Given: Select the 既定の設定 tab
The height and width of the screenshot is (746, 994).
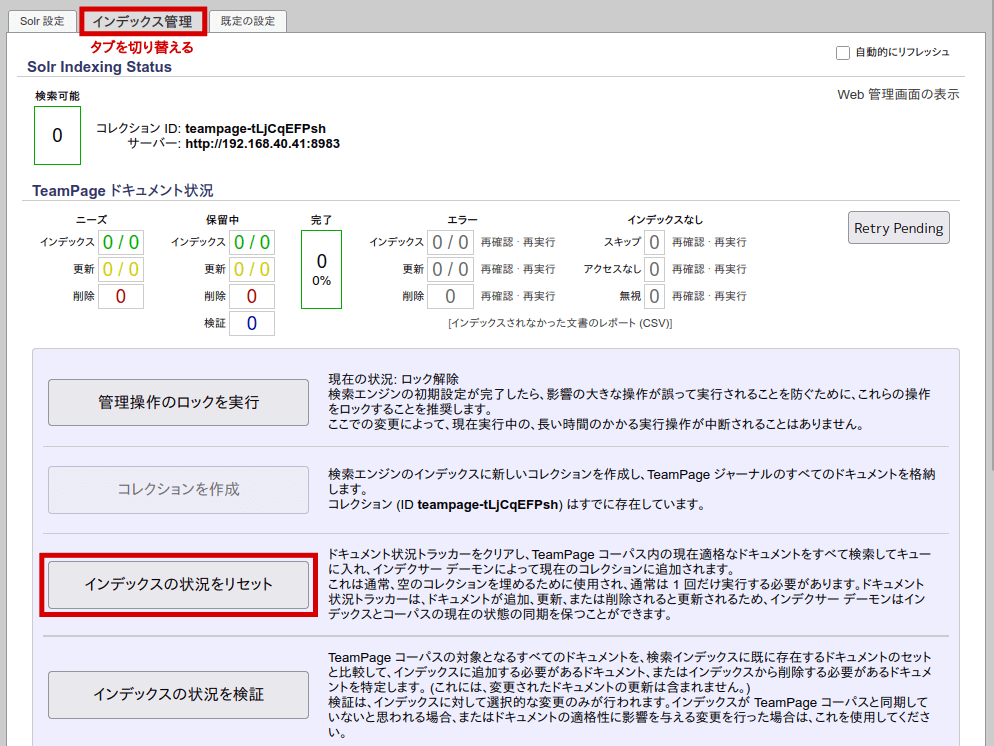Looking at the screenshot, I should coord(247,21).
